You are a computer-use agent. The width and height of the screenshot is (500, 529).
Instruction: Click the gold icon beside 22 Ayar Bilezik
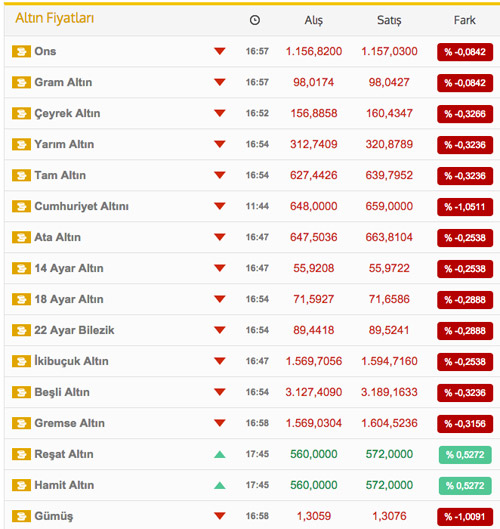21,330
